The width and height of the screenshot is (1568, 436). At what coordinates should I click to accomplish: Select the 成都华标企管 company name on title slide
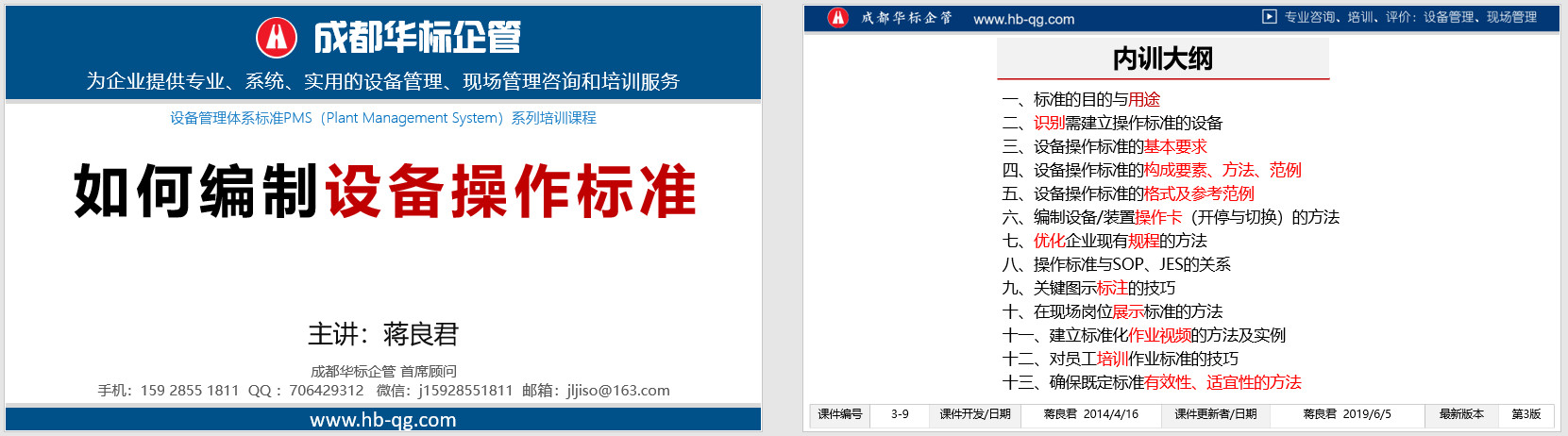[x=416, y=38]
